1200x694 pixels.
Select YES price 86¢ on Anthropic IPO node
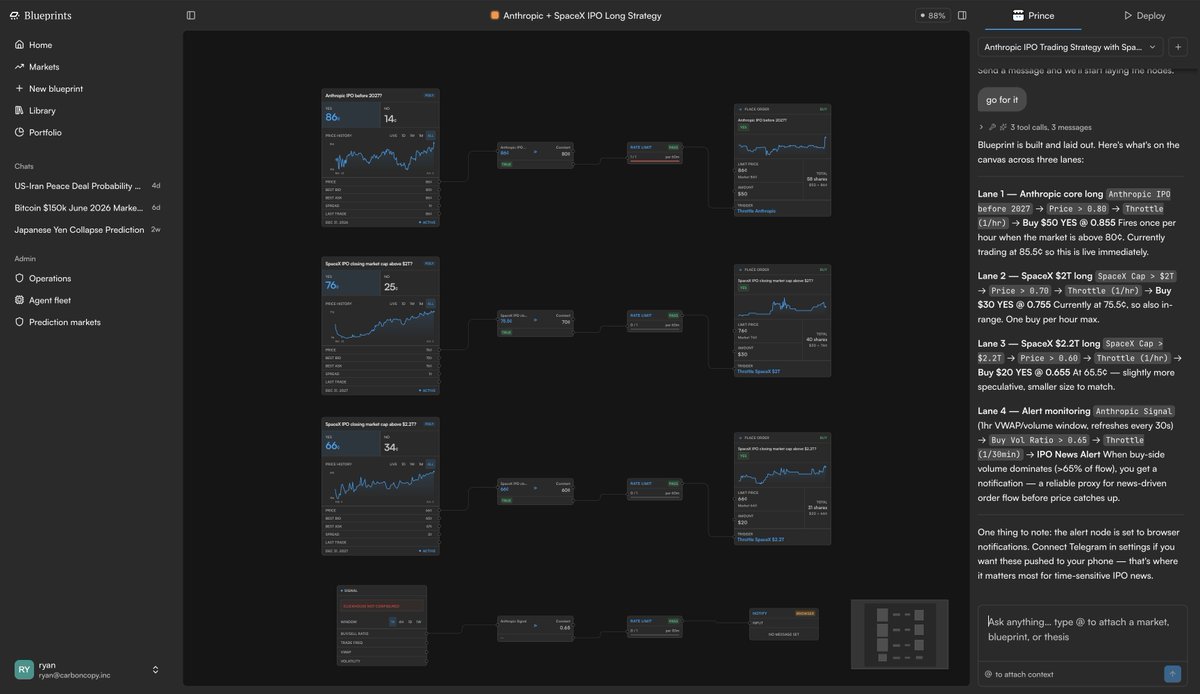pyautogui.click(x=350, y=115)
